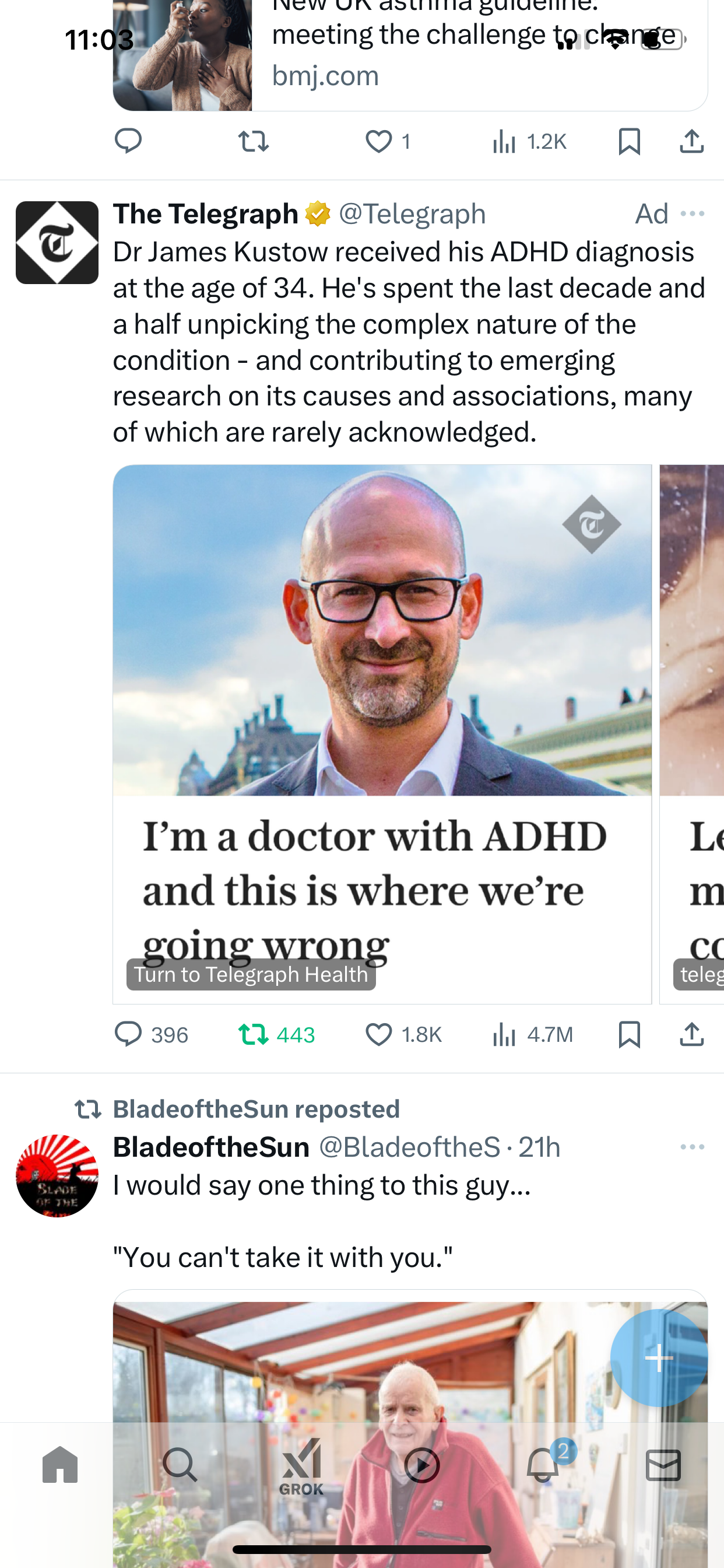
Task: Undo repost on Telegraph ad (443)
Action: (x=276, y=1034)
